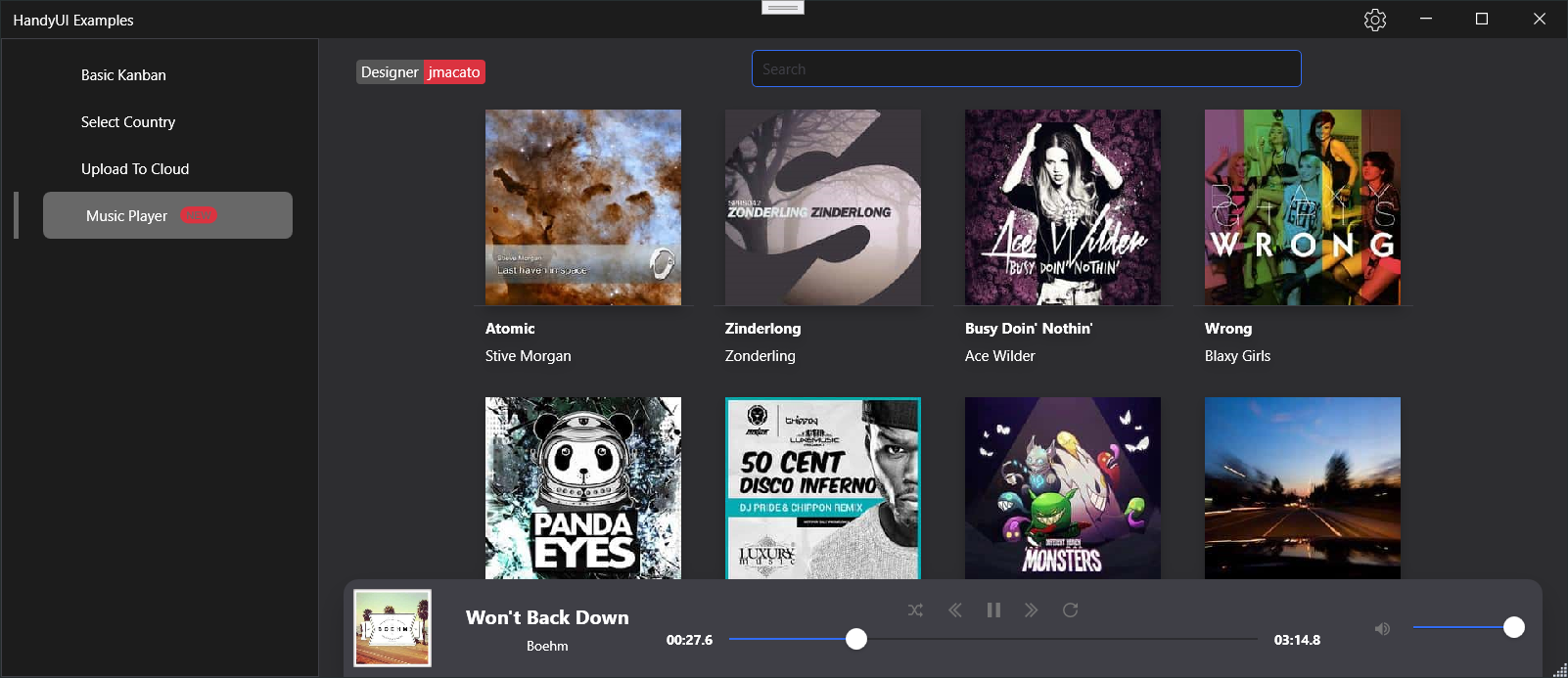
Task: Focus the Search input field
Action: click(1027, 68)
